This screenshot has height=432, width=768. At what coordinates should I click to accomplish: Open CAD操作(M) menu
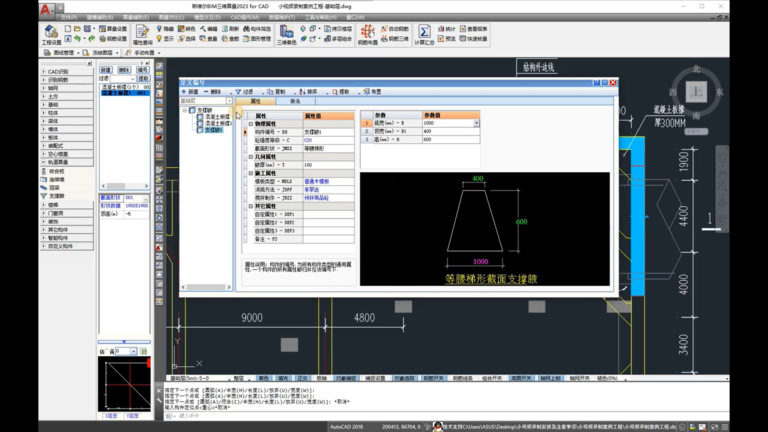(x=245, y=18)
